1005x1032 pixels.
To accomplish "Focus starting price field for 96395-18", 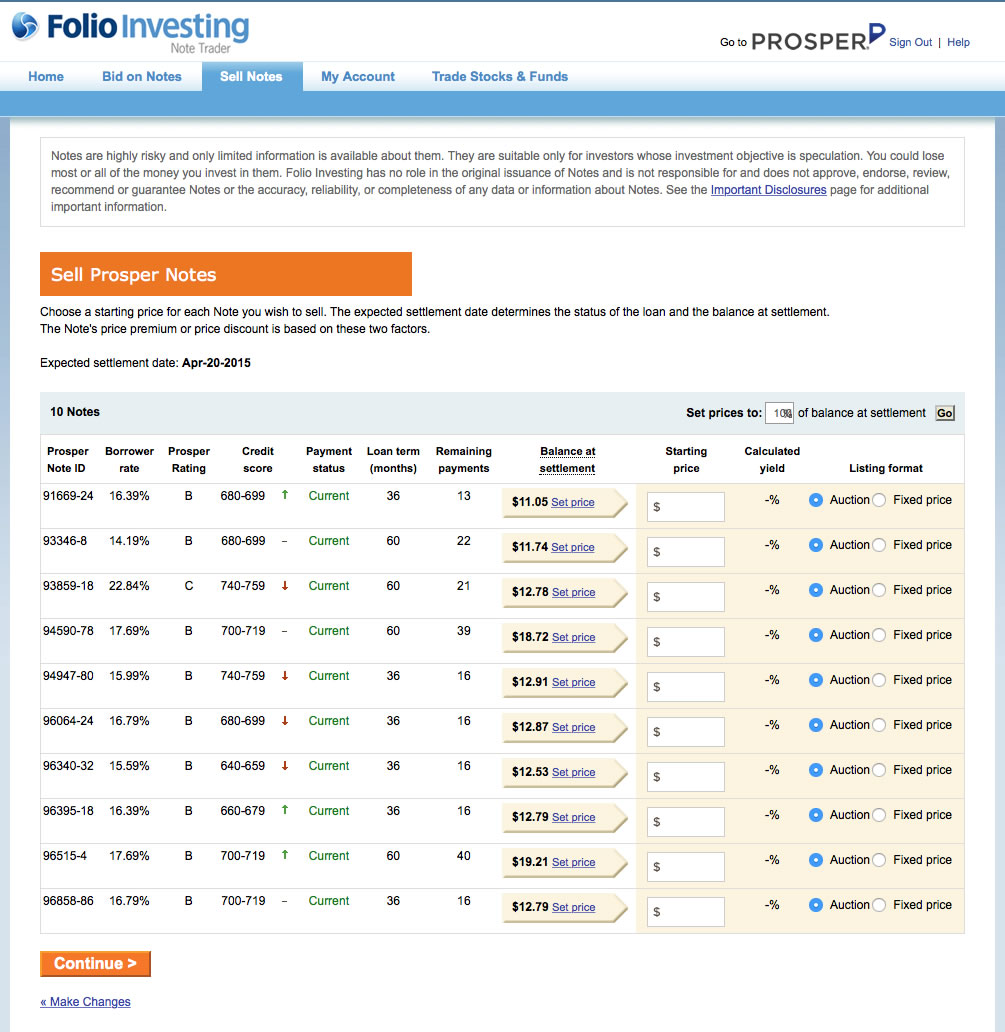I will point(686,821).
